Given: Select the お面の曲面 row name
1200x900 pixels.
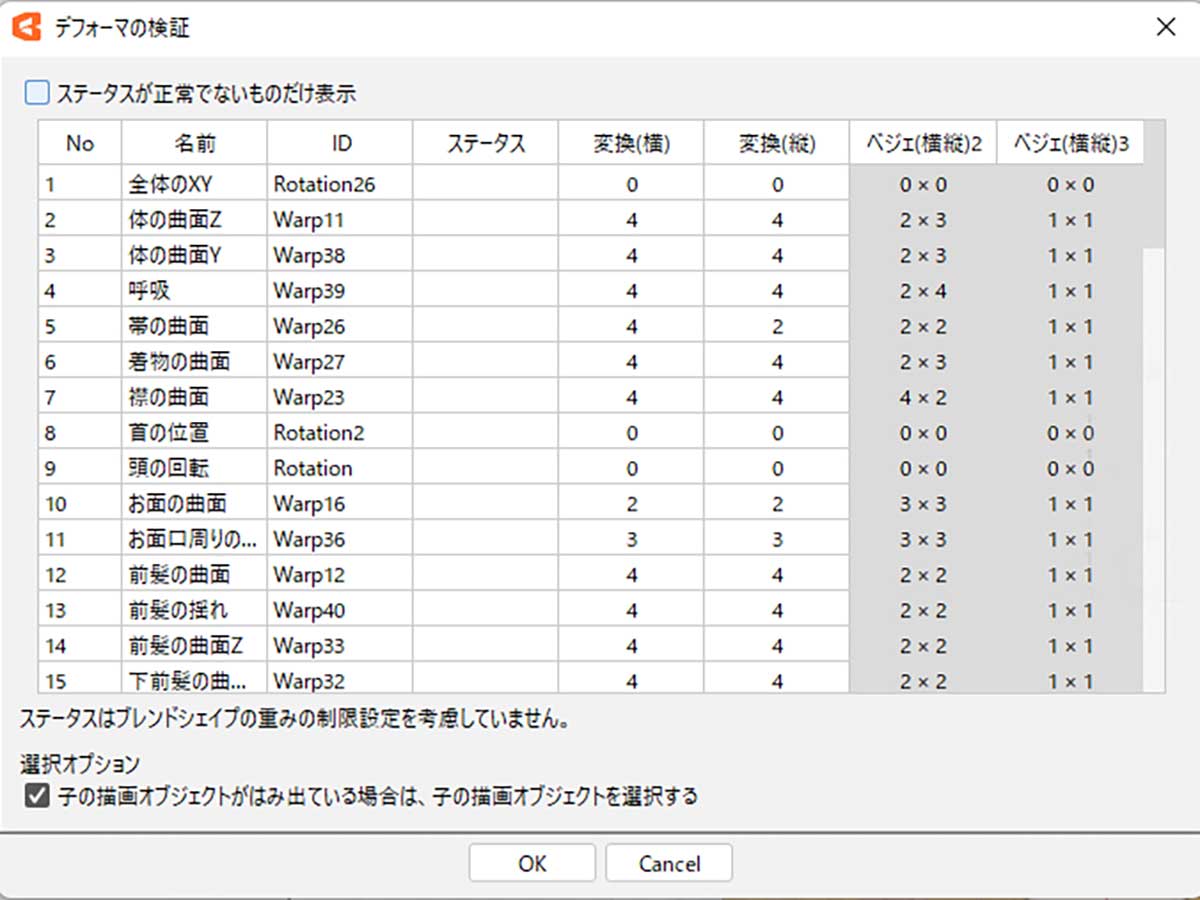Looking at the screenshot, I should tap(194, 504).
